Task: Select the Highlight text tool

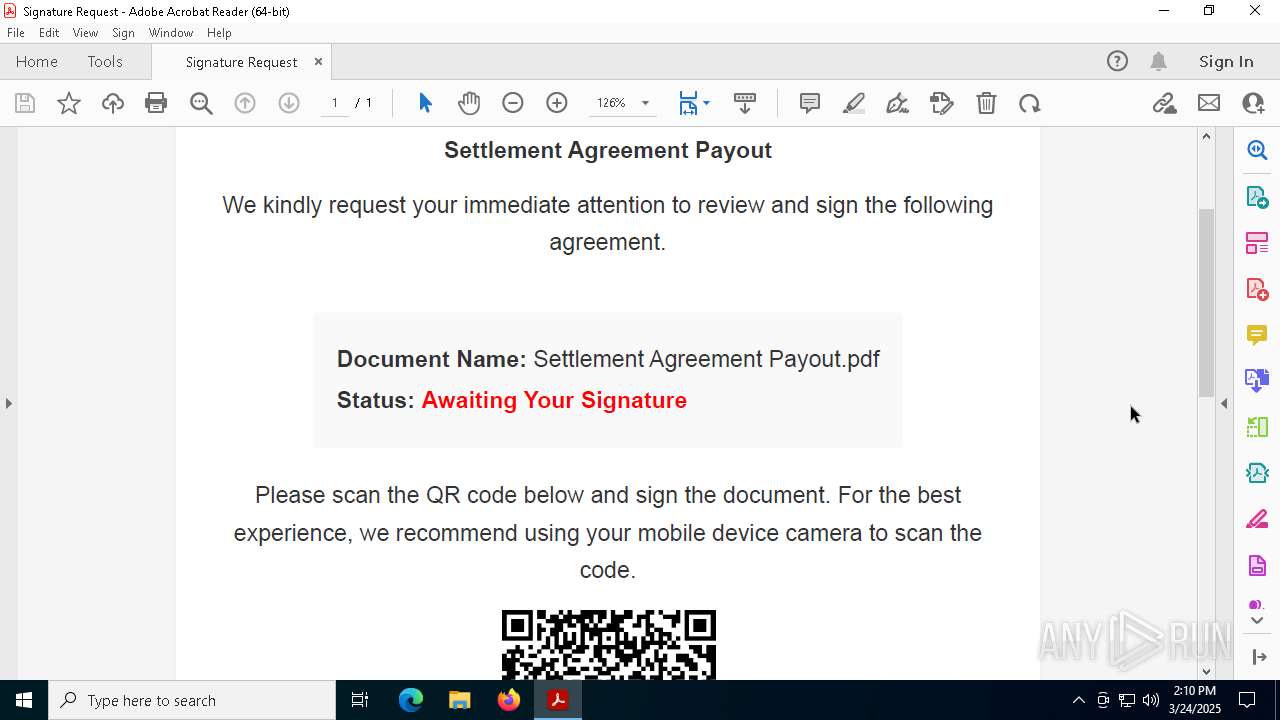Action: (x=854, y=103)
